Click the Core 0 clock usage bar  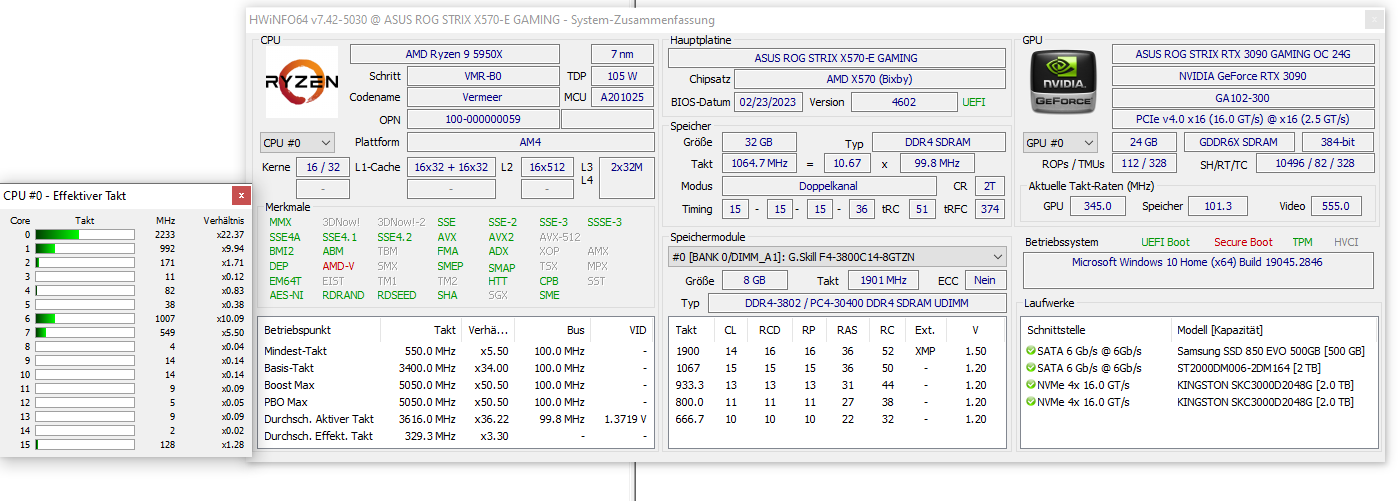85,235
